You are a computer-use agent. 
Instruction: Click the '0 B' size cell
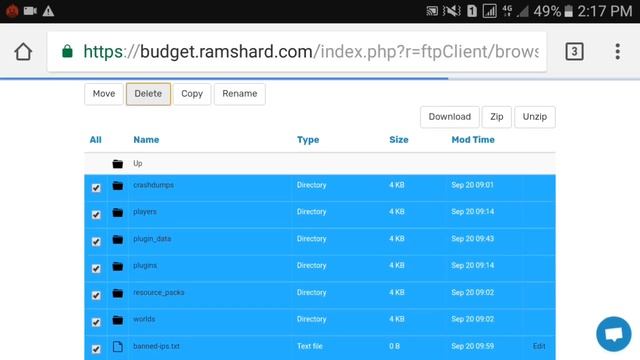(x=394, y=346)
